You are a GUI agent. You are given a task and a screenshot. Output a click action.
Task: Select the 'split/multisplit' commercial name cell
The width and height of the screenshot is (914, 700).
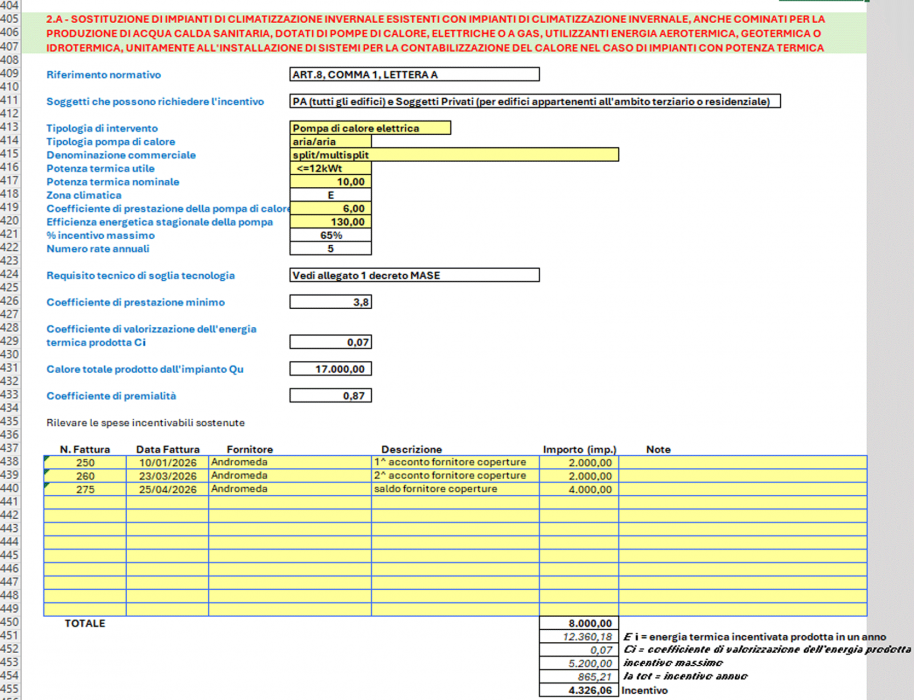453,155
